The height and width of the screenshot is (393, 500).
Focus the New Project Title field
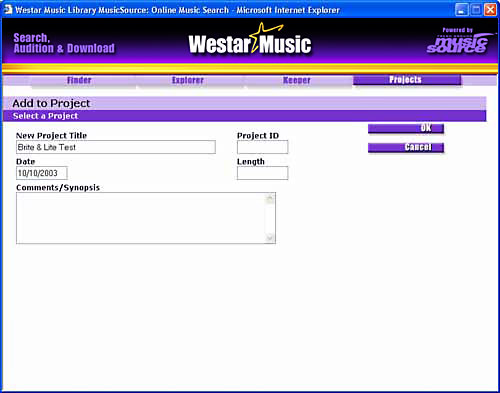click(x=116, y=147)
